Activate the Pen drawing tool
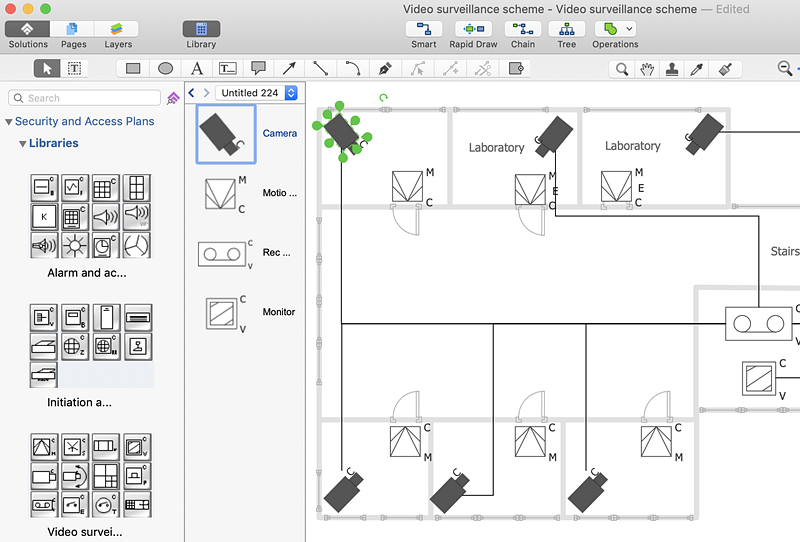Viewport: 800px width, 542px height. (385, 69)
